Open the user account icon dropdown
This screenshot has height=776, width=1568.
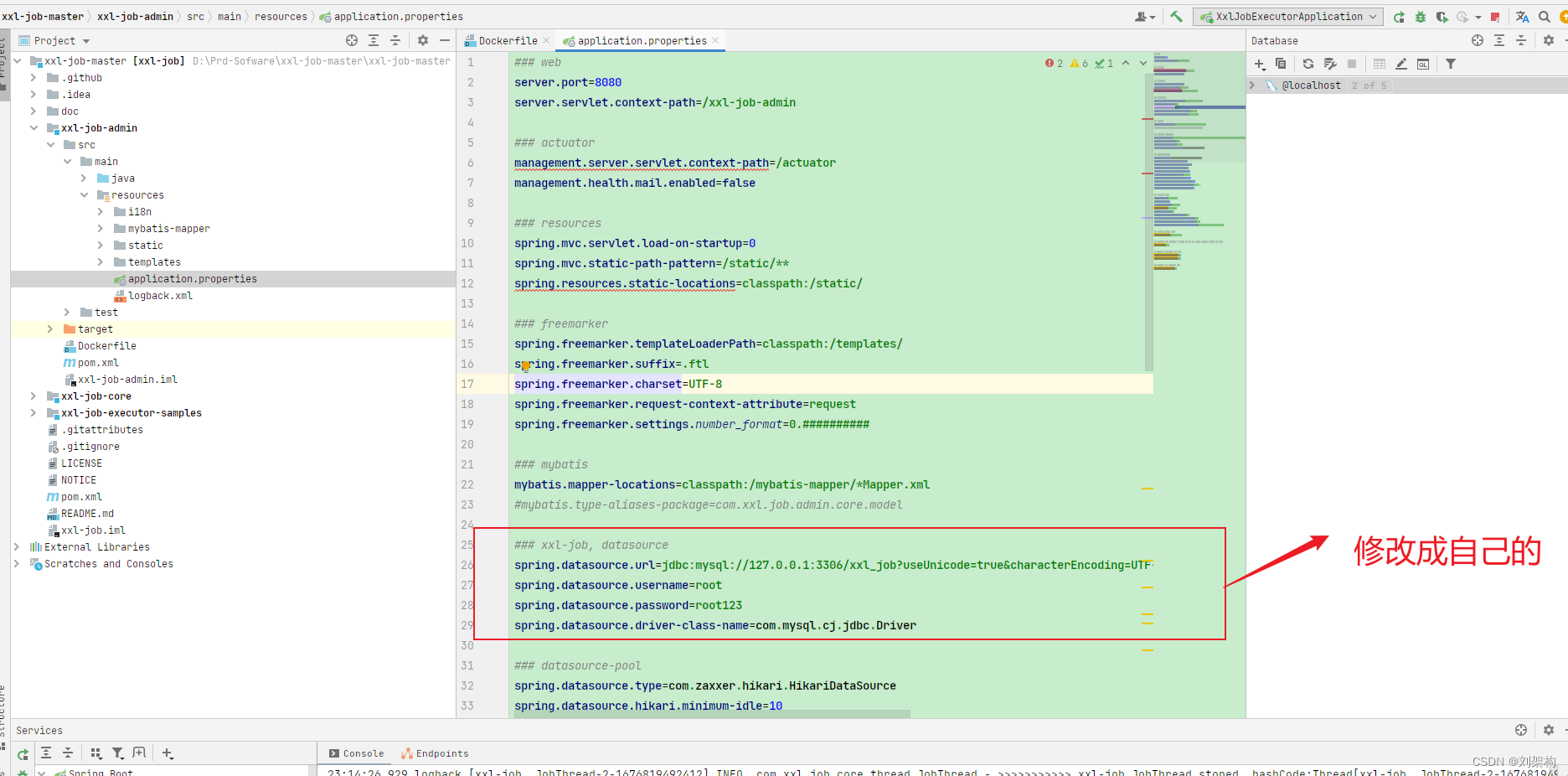coord(1144,17)
